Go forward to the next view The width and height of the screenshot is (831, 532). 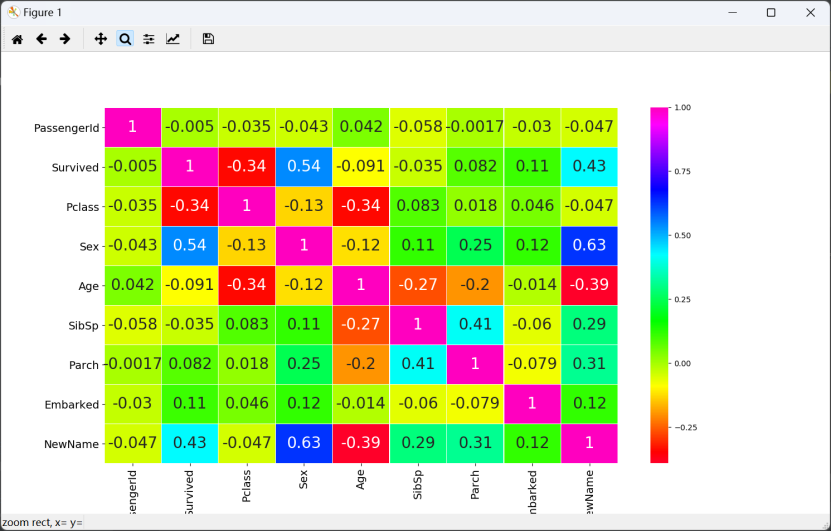[65, 39]
